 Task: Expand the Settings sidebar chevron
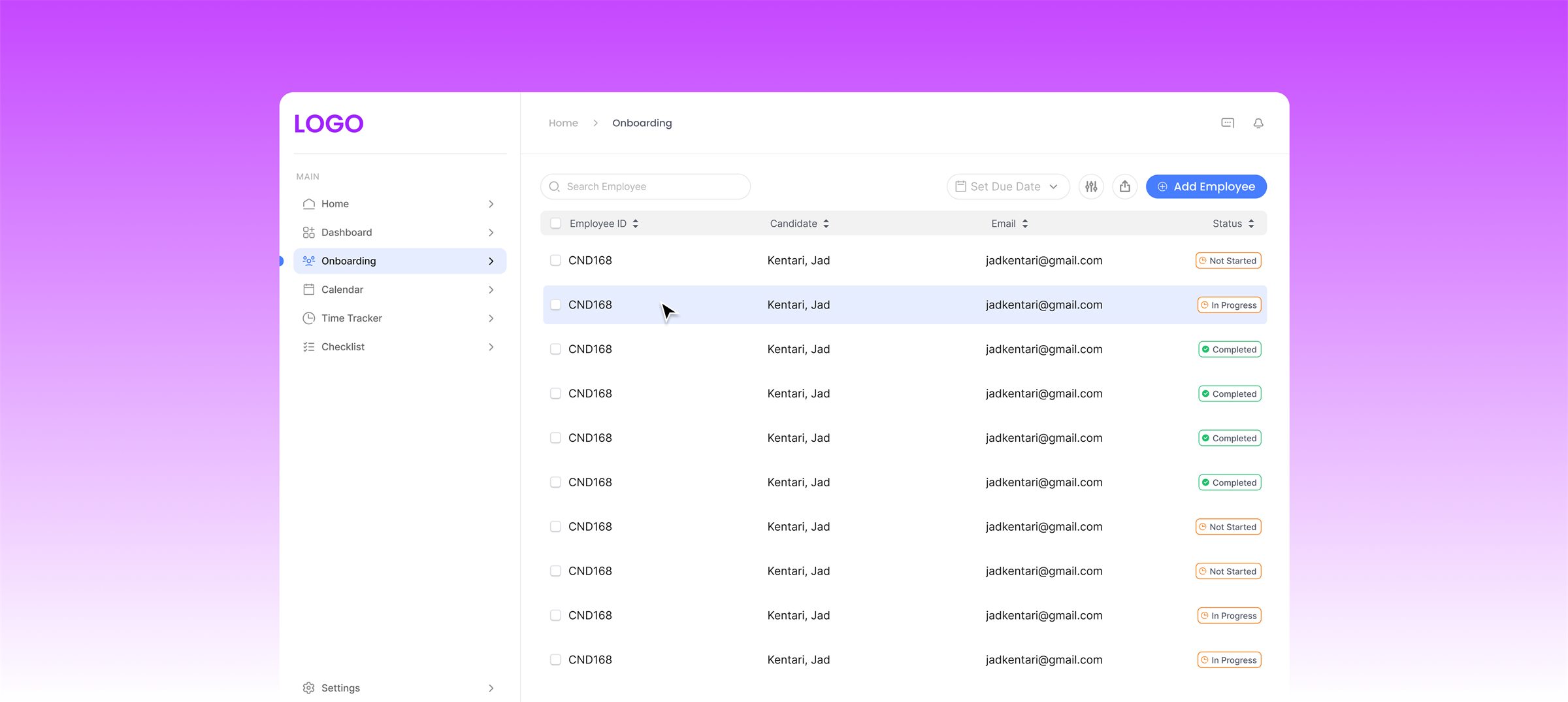click(x=491, y=688)
